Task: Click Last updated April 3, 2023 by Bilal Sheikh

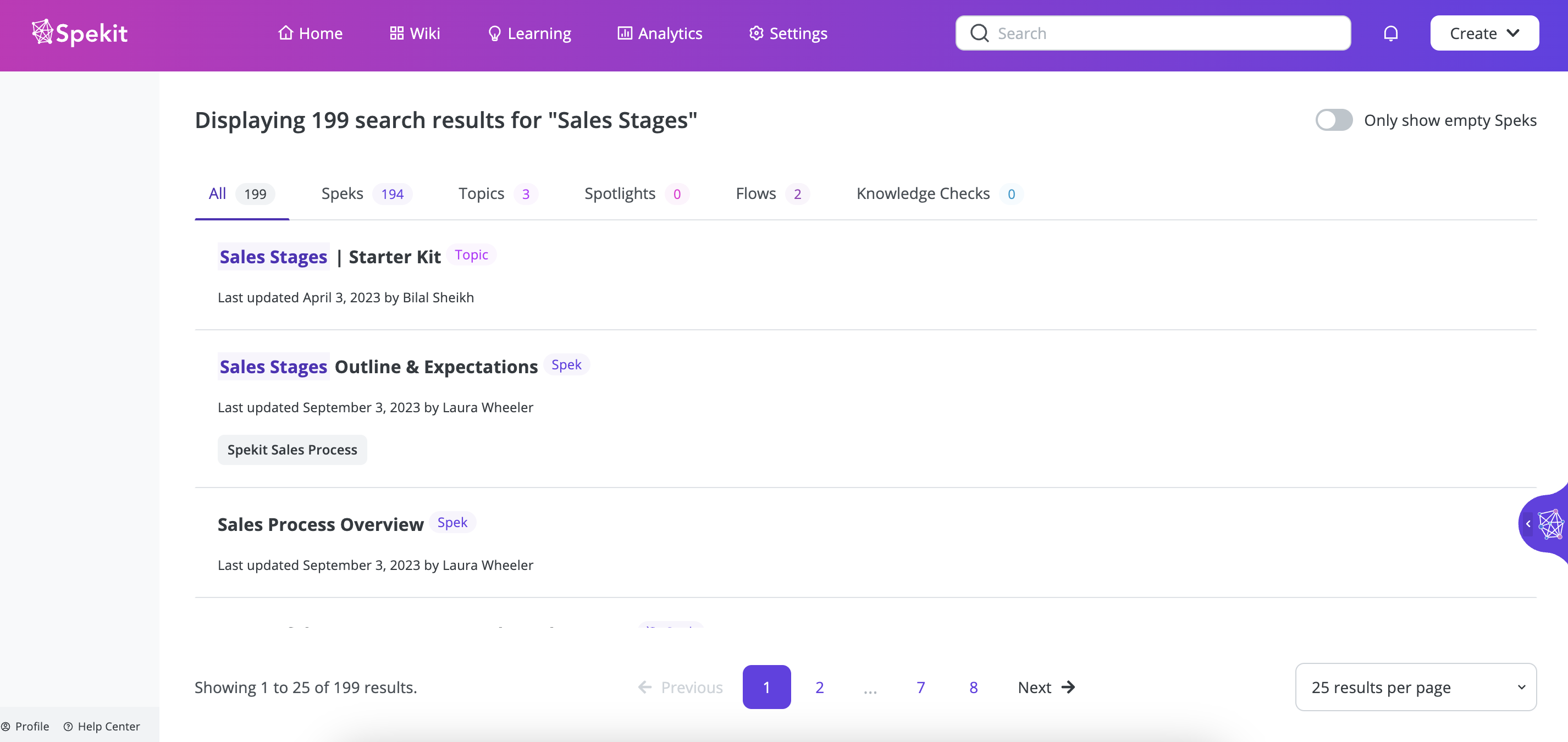Action: pos(346,297)
